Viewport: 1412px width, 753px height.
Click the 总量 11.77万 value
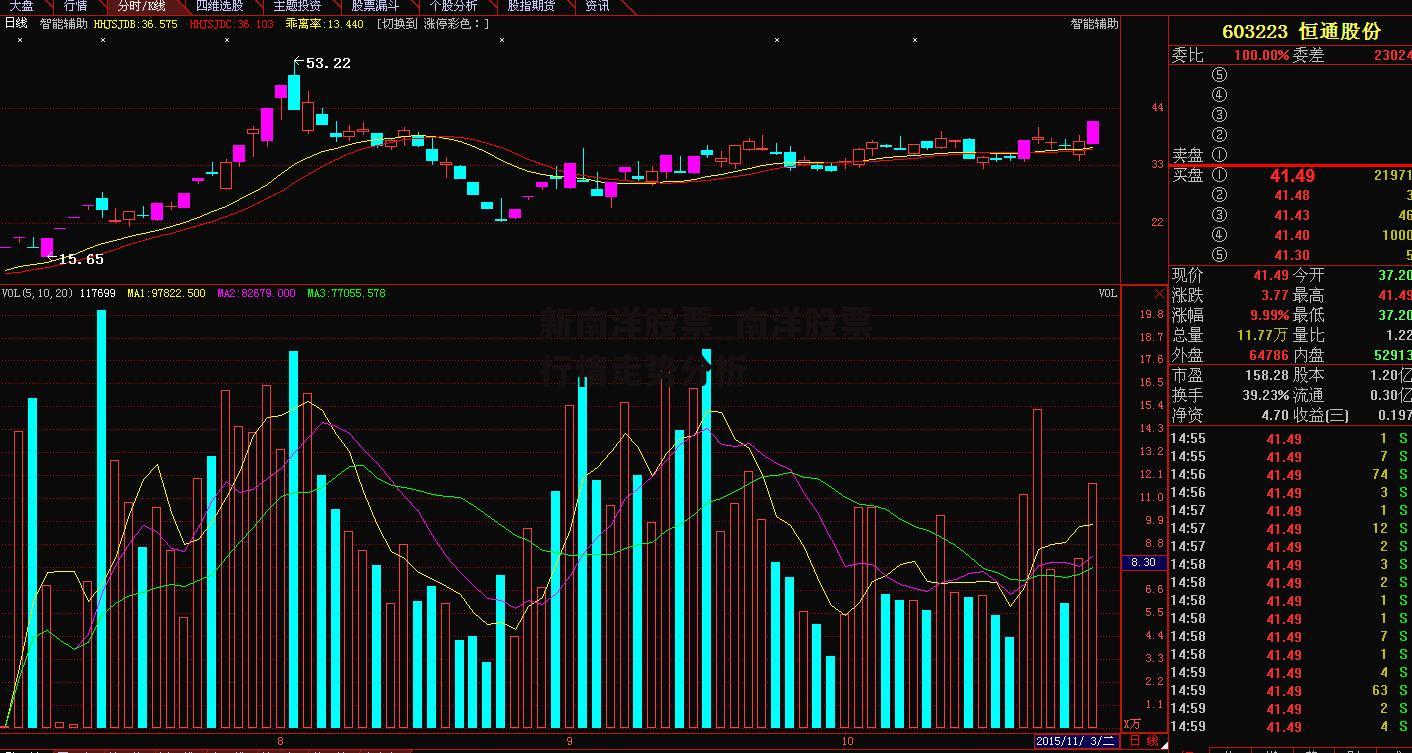pyautogui.click(x=1262, y=335)
